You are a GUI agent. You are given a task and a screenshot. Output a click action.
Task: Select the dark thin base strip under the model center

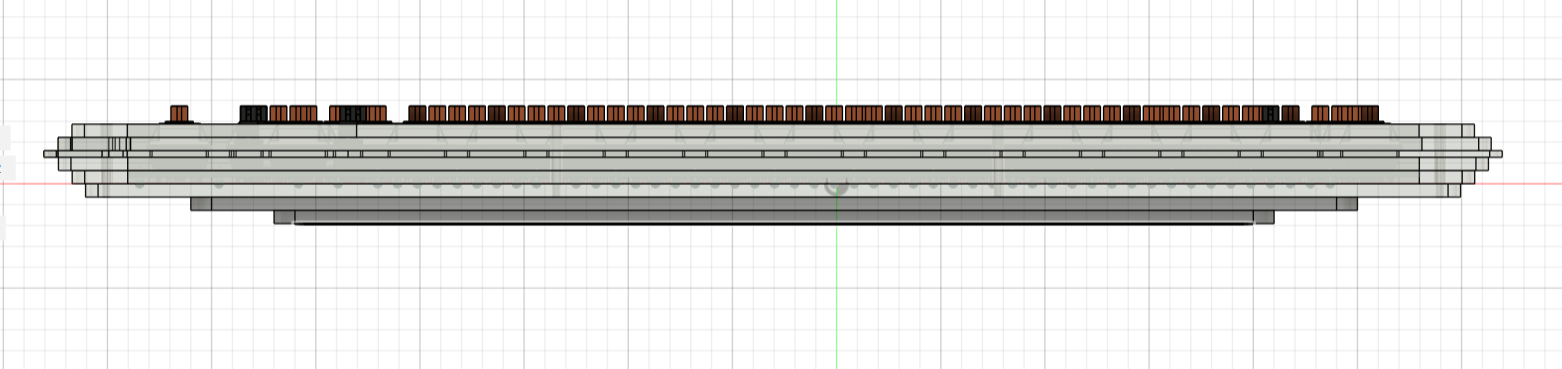coord(773,224)
